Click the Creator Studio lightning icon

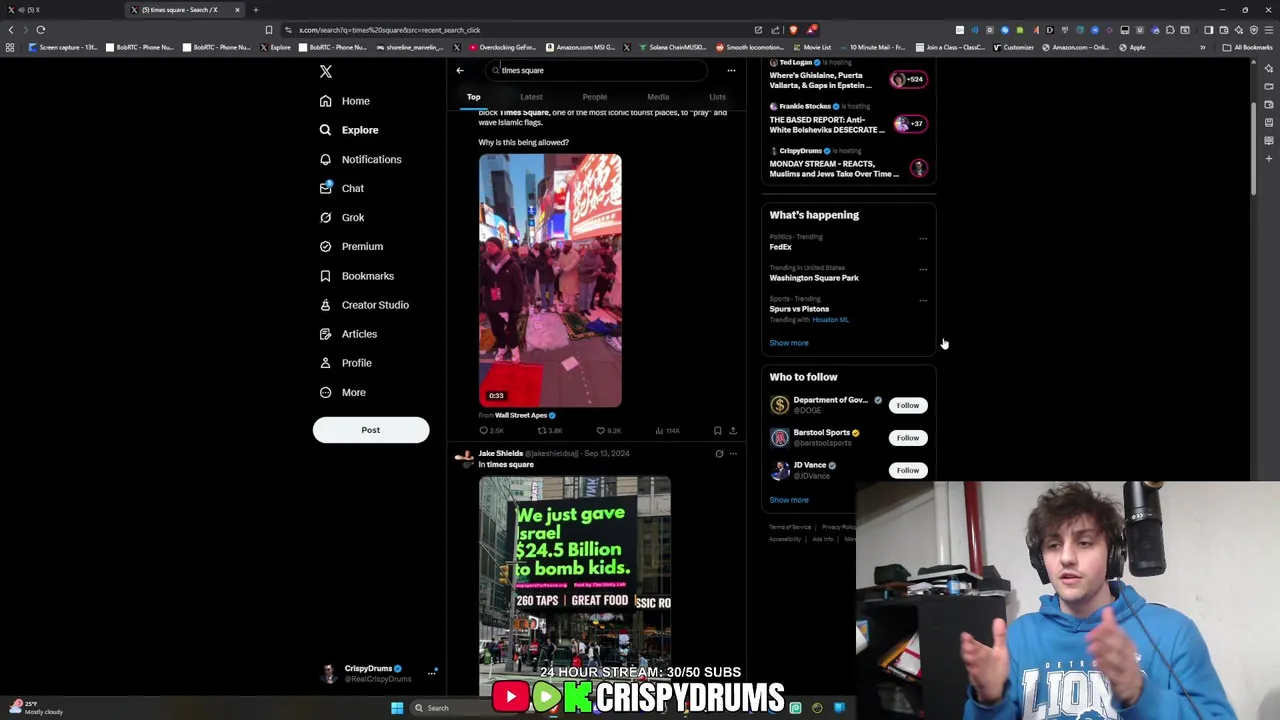pyautogui.click(x=325, y=305)
